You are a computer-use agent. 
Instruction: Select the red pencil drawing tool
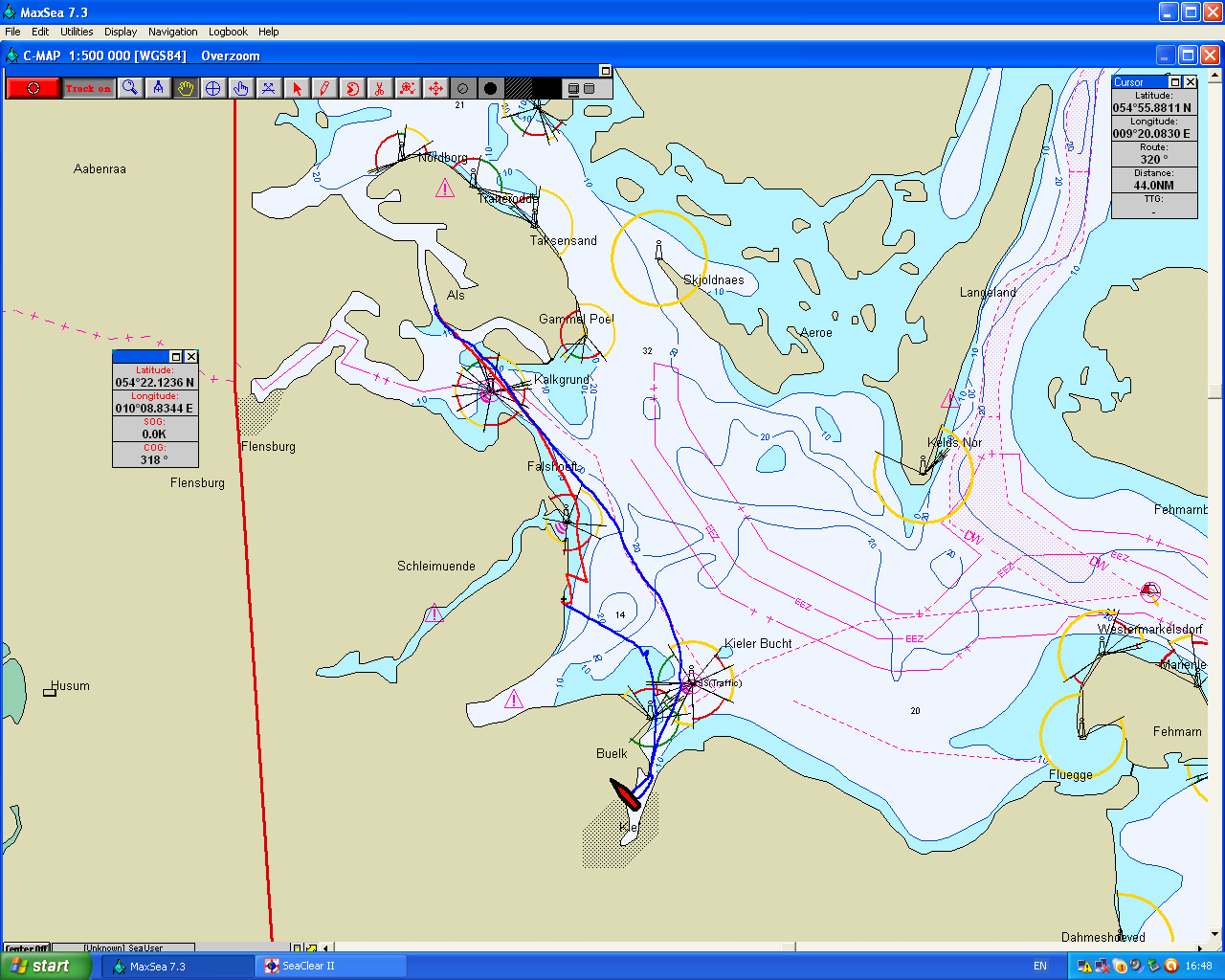pos(324,88)
